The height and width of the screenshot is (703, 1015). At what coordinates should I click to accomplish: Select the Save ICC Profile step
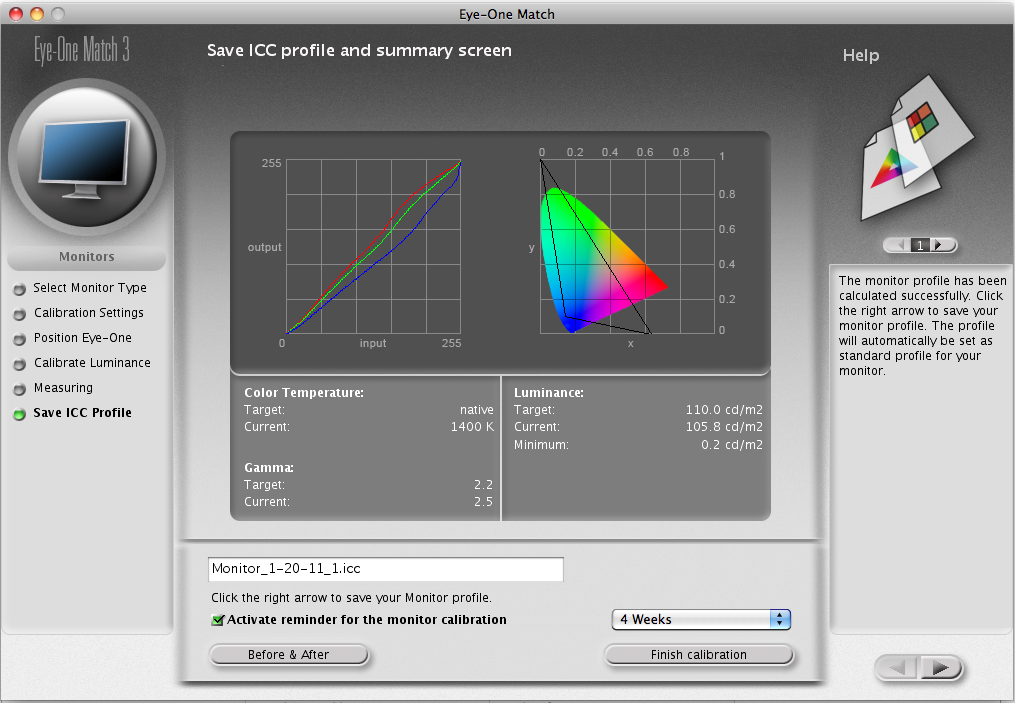tap(82, 413)
